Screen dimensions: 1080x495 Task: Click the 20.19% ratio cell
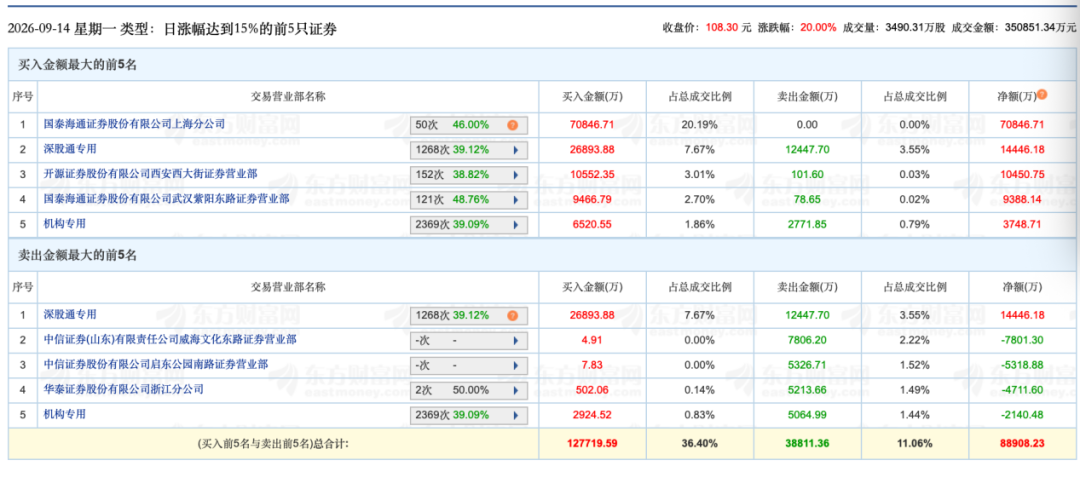coord(700,125)
